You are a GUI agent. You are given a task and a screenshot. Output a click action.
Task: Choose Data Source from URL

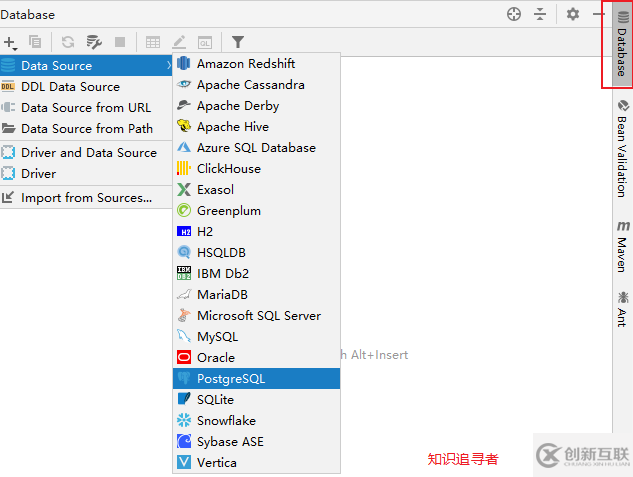coord(86,107)
